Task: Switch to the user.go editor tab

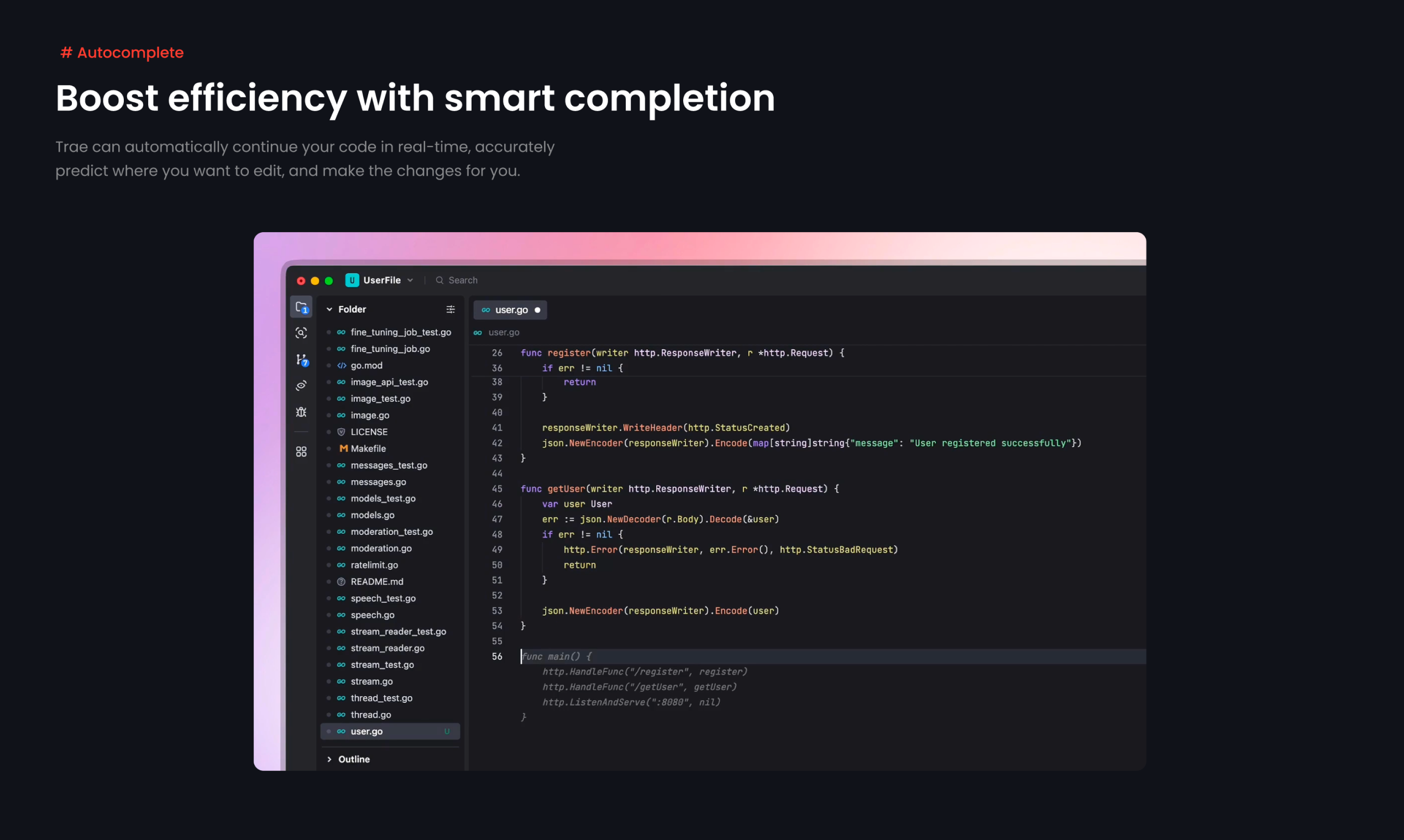Action: 511,310
